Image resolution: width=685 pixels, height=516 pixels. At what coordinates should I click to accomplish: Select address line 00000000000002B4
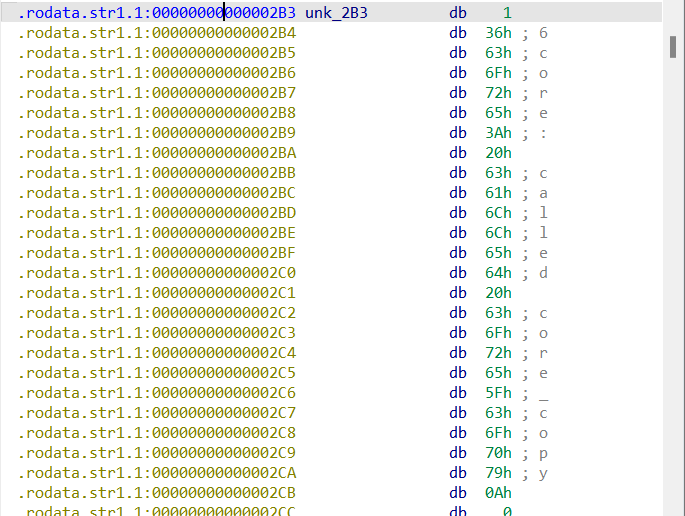[x=157, y=33]
